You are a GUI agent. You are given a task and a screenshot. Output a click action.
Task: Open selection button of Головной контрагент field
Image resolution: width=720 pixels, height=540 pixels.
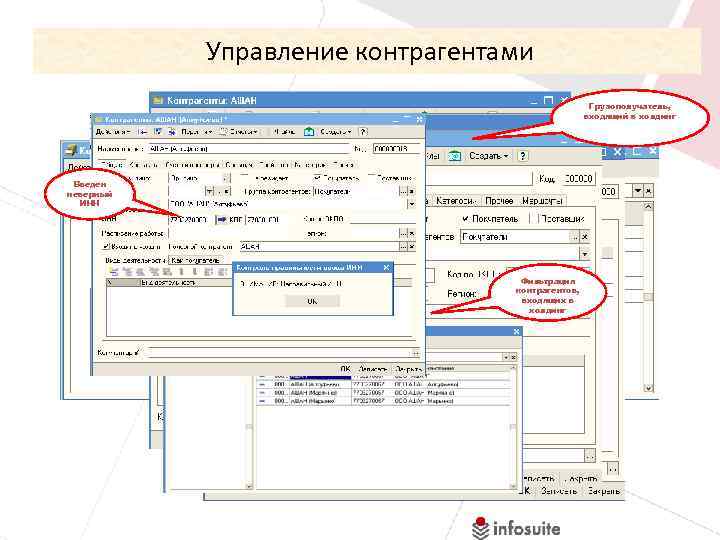(x=403, y=247)
